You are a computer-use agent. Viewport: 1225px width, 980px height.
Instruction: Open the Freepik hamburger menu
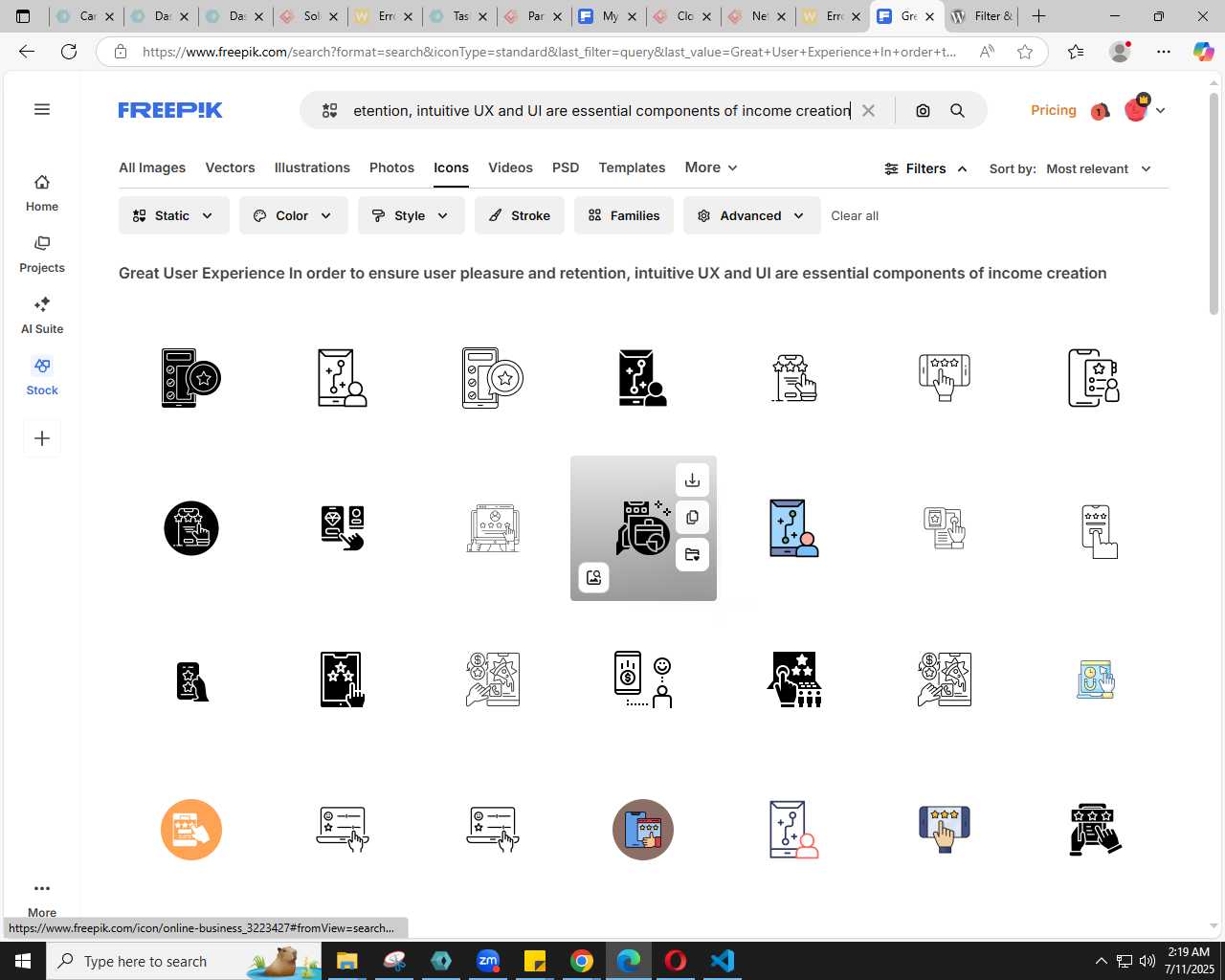point(42,109)
